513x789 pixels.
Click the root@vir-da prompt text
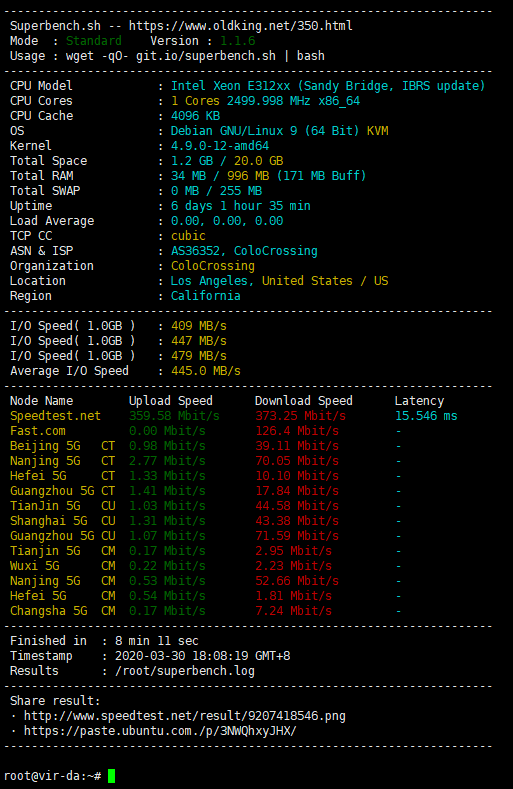click(52, 776)
